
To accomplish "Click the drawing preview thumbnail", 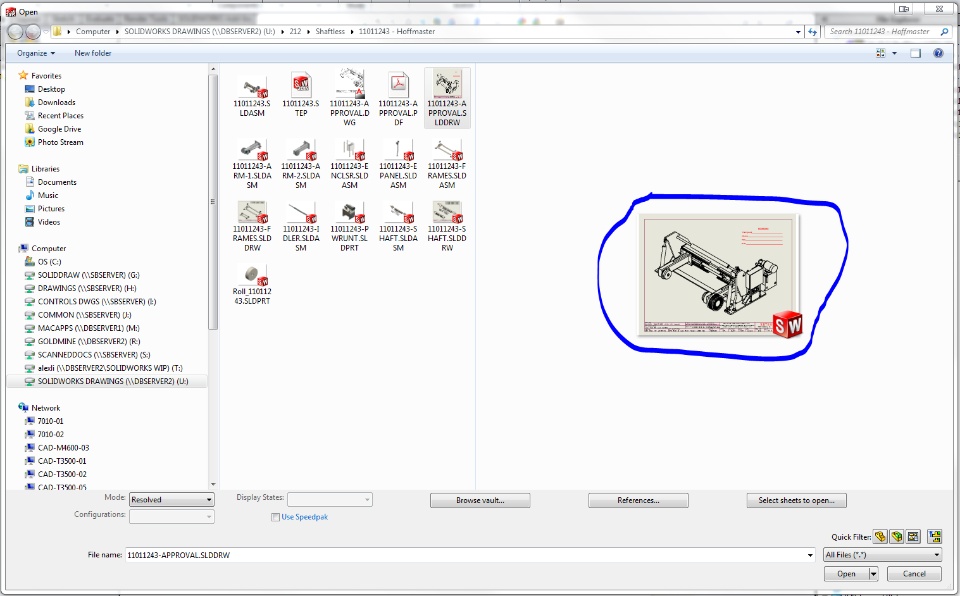I will [x=719, y=274].
